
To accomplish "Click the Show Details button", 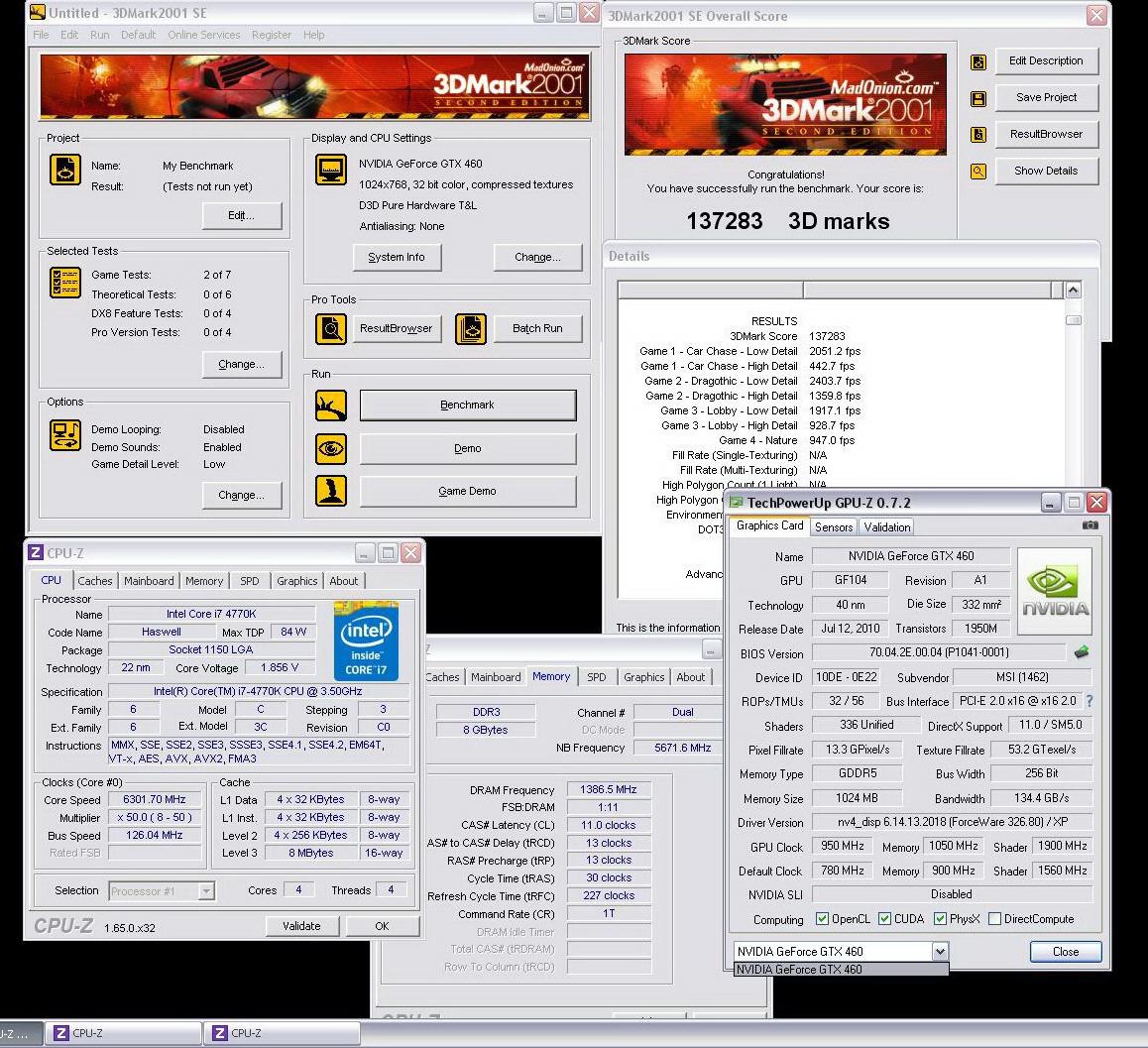I will coord(1046,171).
